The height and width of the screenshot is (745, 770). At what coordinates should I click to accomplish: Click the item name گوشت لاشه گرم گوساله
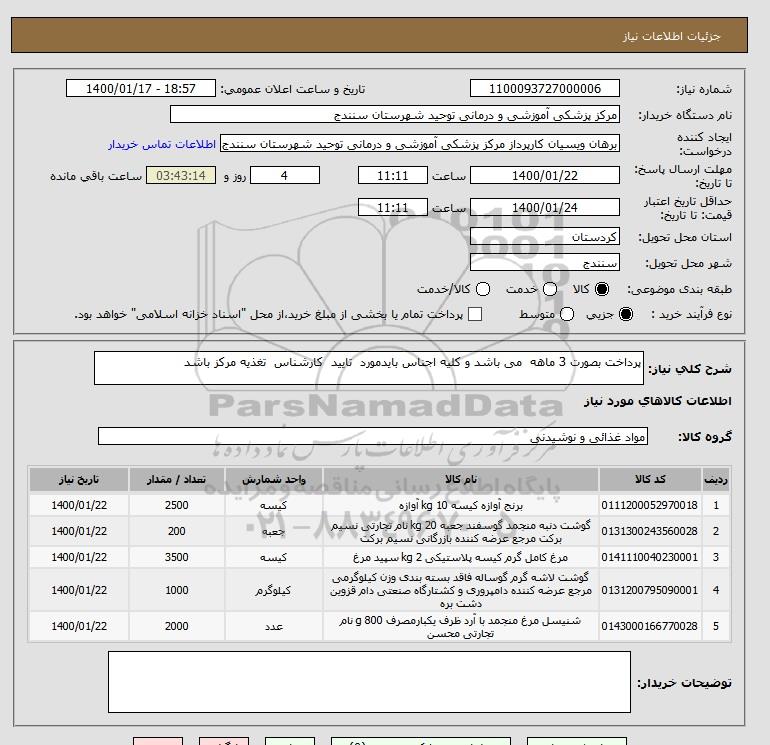click(461, 590)
